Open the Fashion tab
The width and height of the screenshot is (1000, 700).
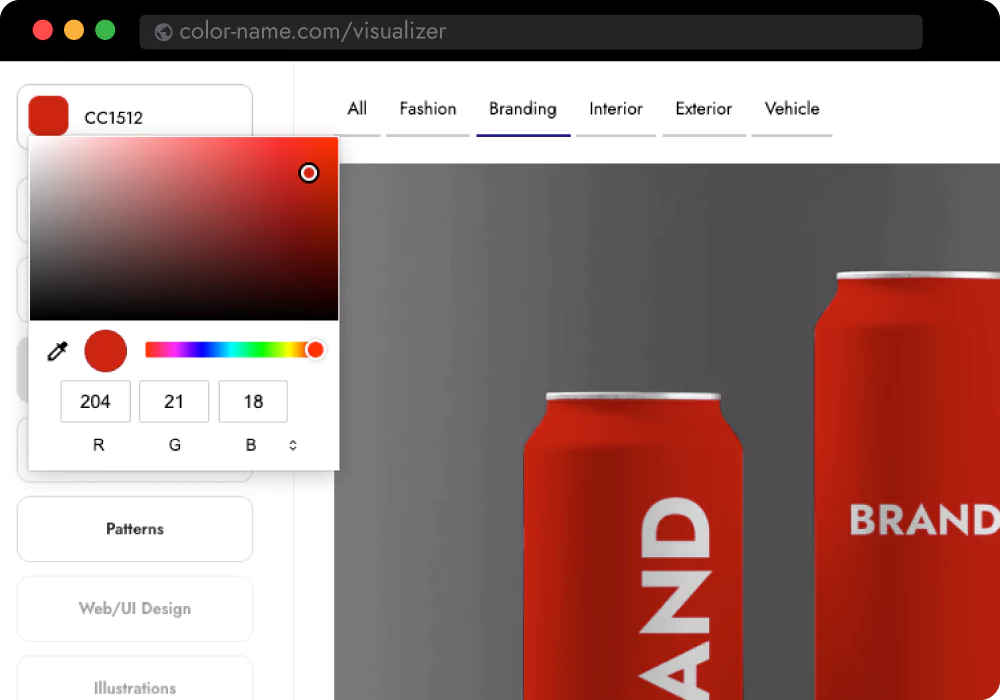[428, 109]
